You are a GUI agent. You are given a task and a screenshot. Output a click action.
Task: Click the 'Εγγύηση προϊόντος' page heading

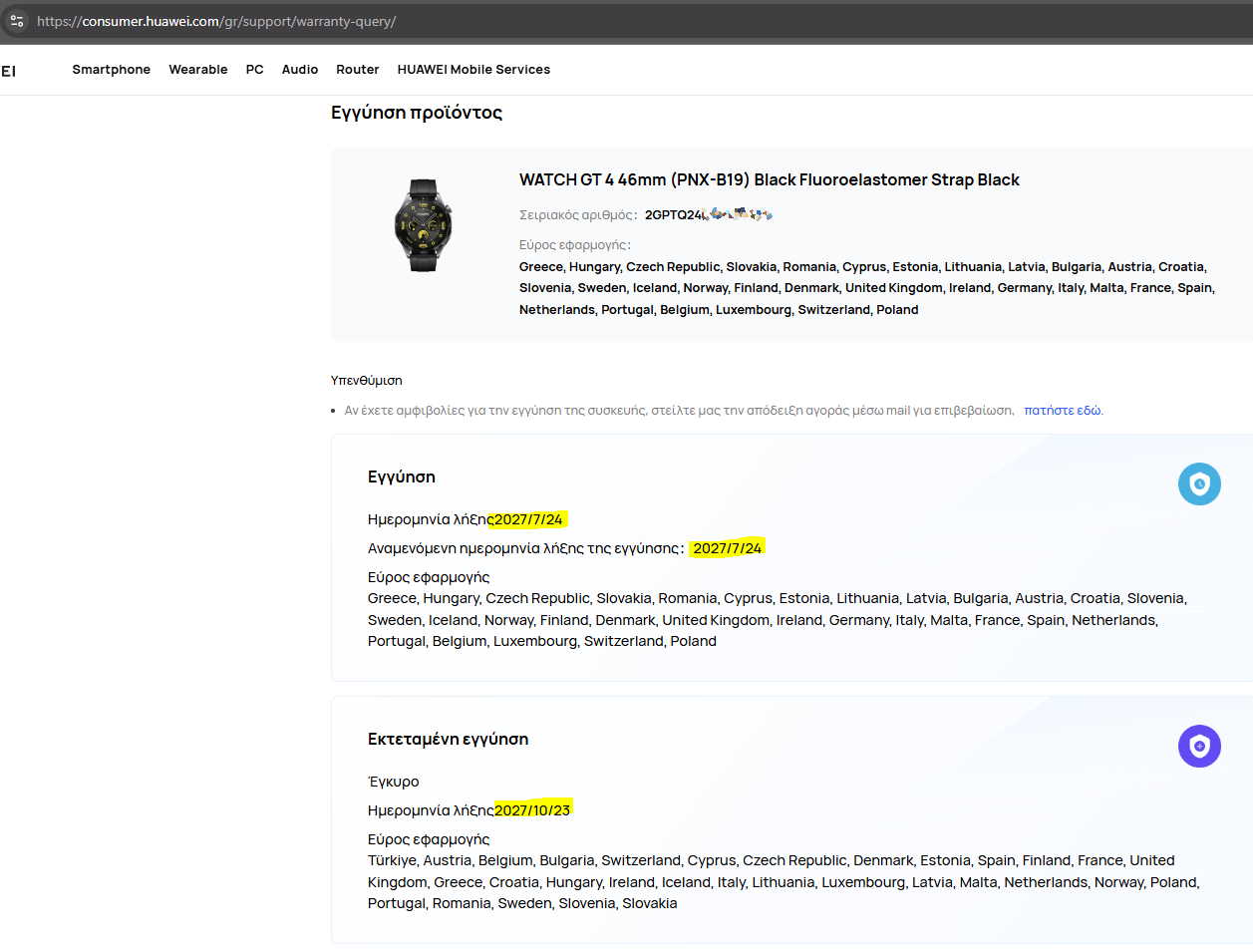click(417, 113)
